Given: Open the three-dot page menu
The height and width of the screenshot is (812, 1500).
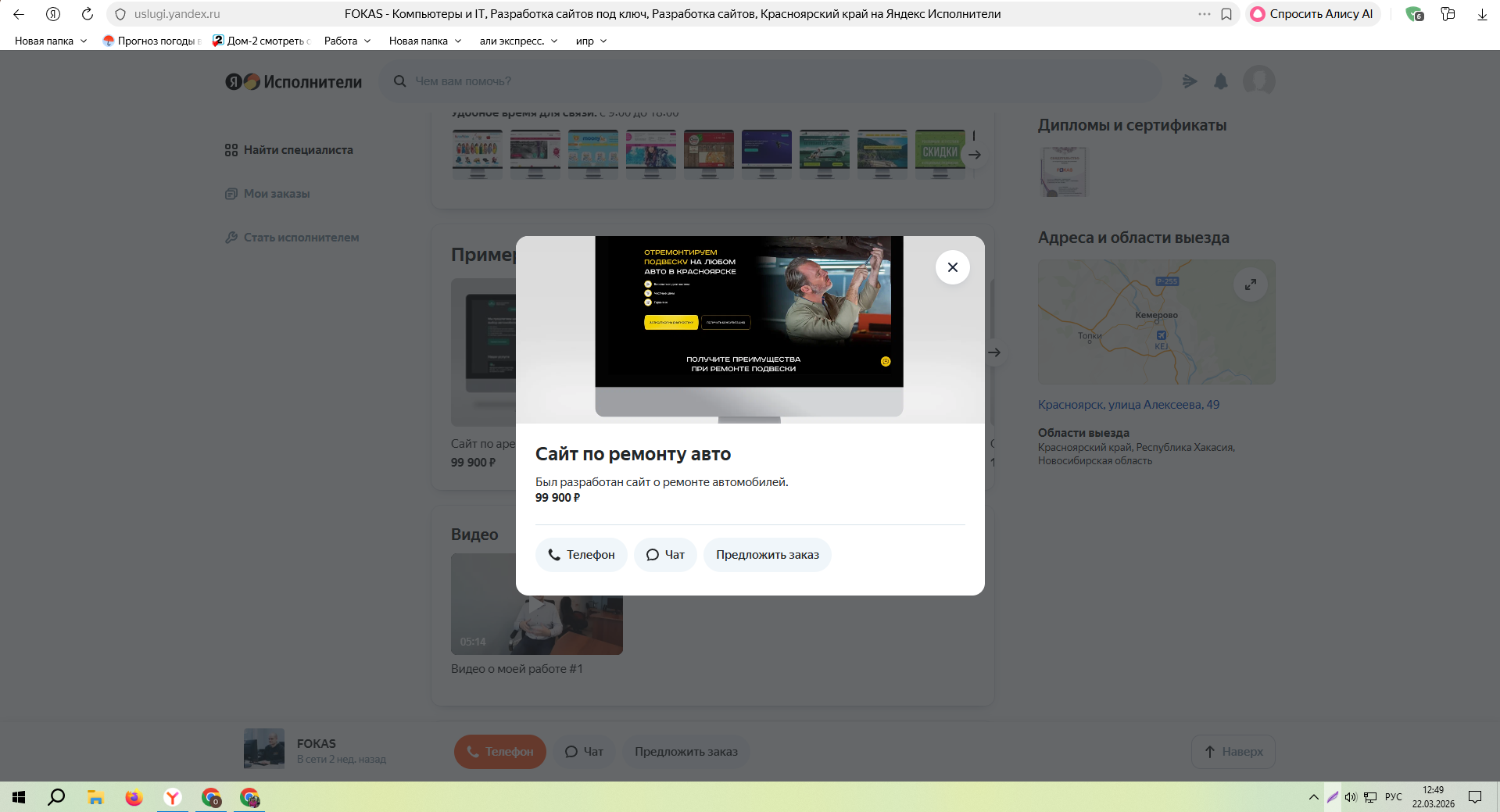Looking at the screenshot, I should click(1204, 14).
